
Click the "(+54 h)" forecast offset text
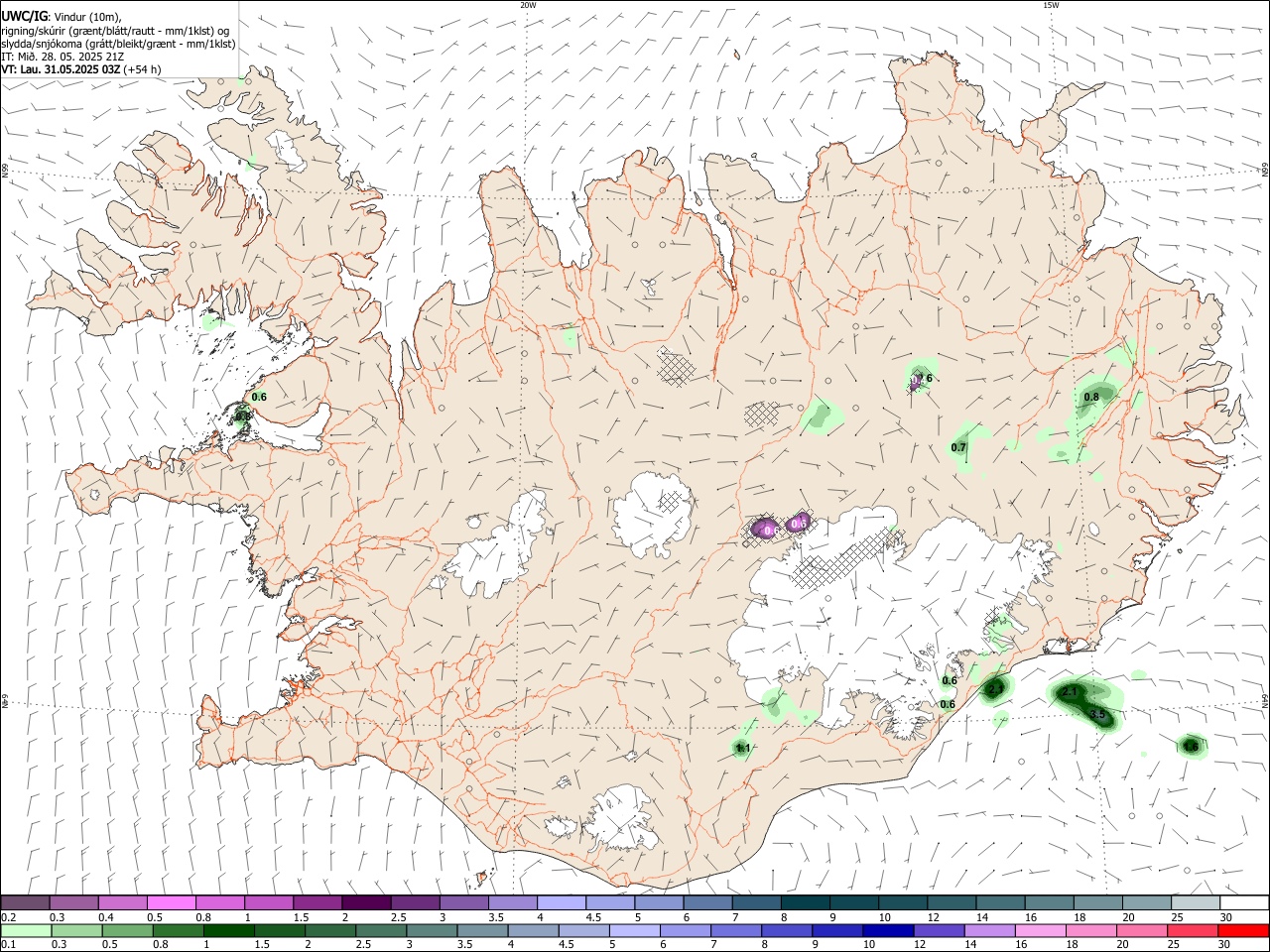point(142,69)
